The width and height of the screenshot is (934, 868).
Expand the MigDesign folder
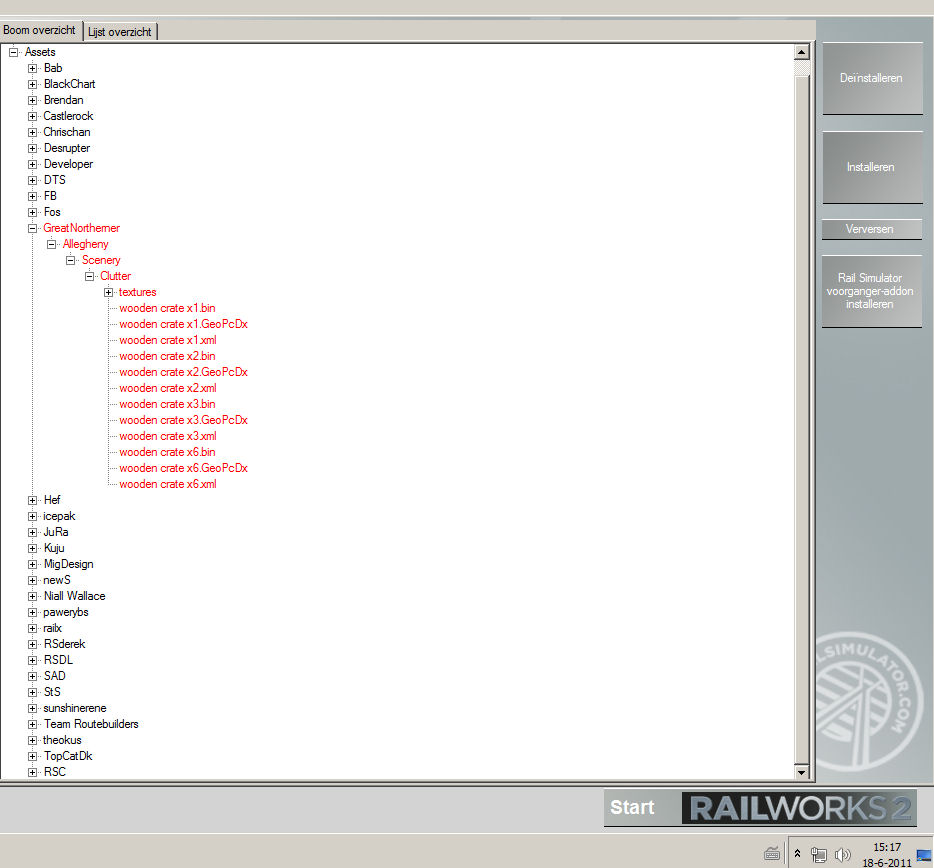click(x=32, y=565)
